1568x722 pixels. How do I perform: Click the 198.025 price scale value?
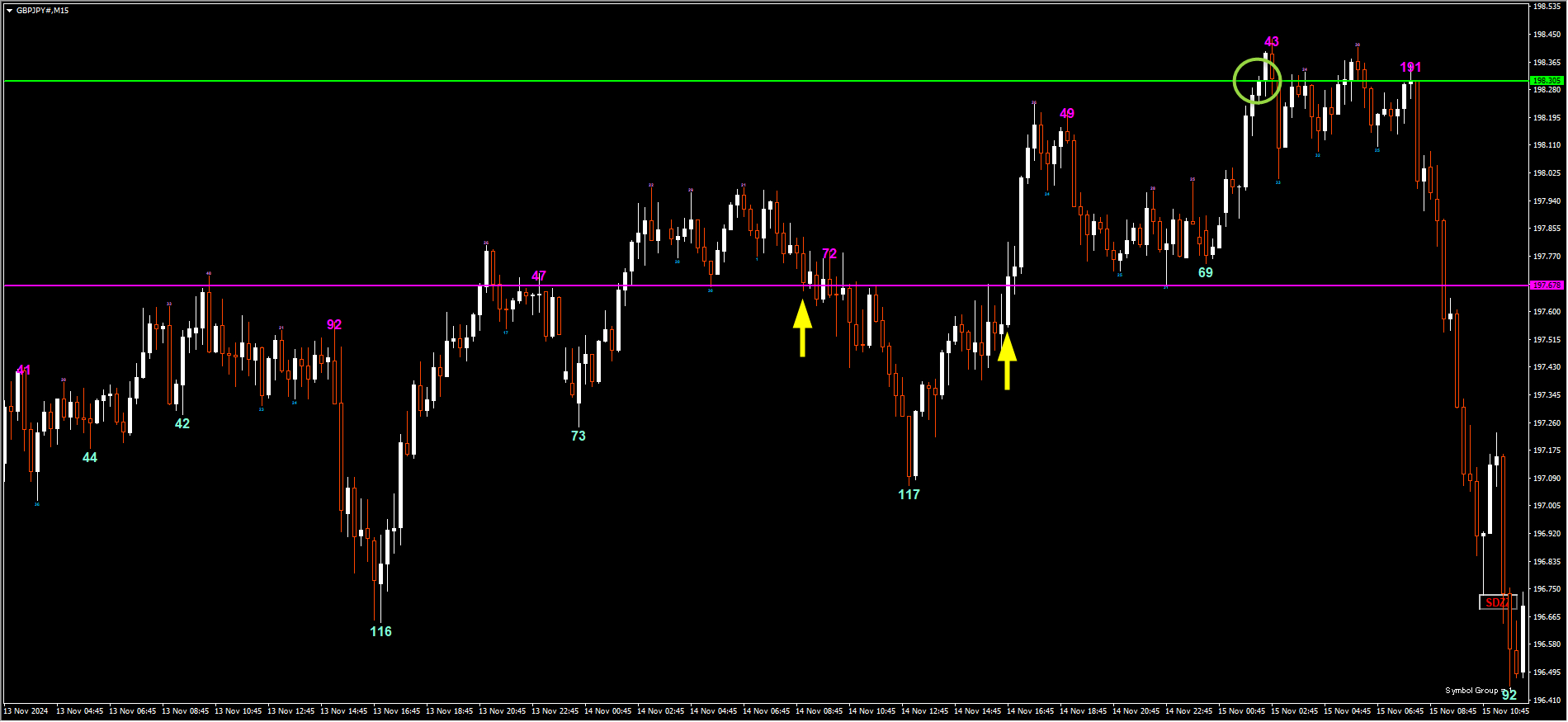1547,173
